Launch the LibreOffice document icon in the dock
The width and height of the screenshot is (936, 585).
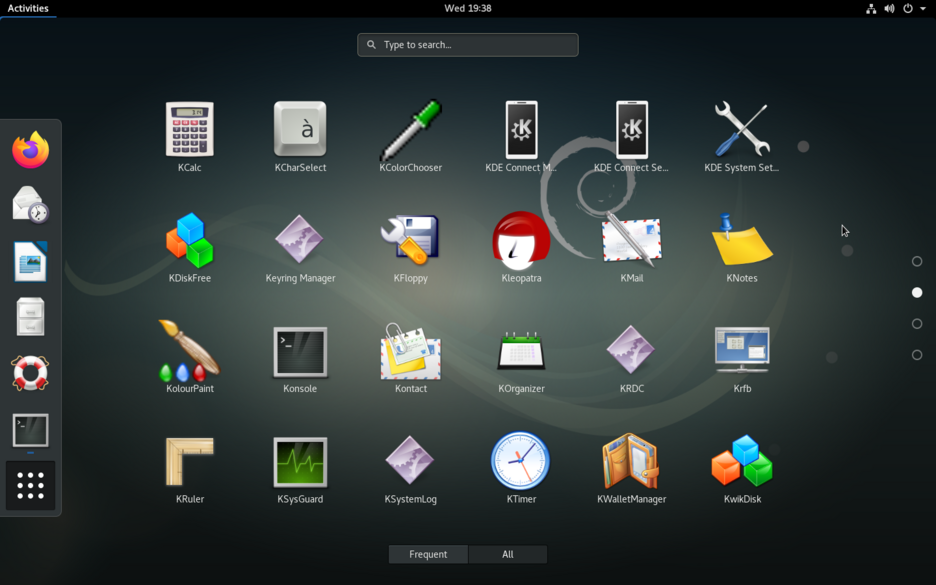30,261
